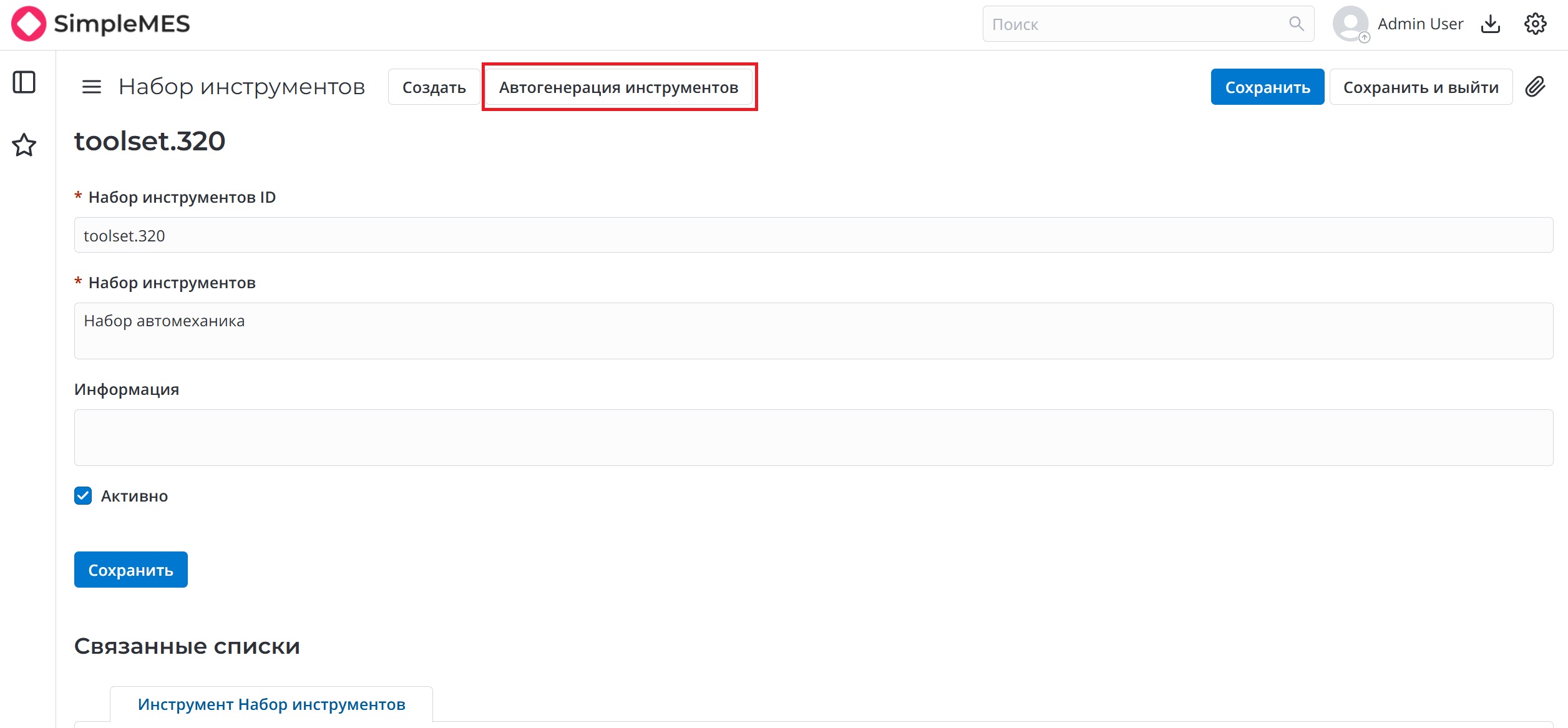Screen dimensions: 1568x728
Task: Click the paperclip attachment icon
Action: (1536, 87)
